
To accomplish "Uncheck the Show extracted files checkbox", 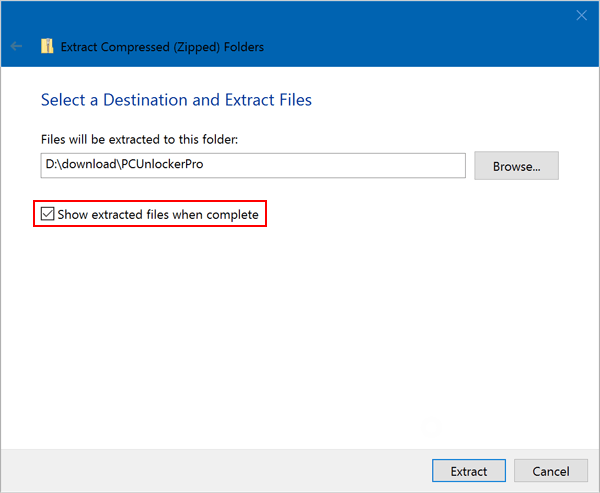I will click(47, 214).
